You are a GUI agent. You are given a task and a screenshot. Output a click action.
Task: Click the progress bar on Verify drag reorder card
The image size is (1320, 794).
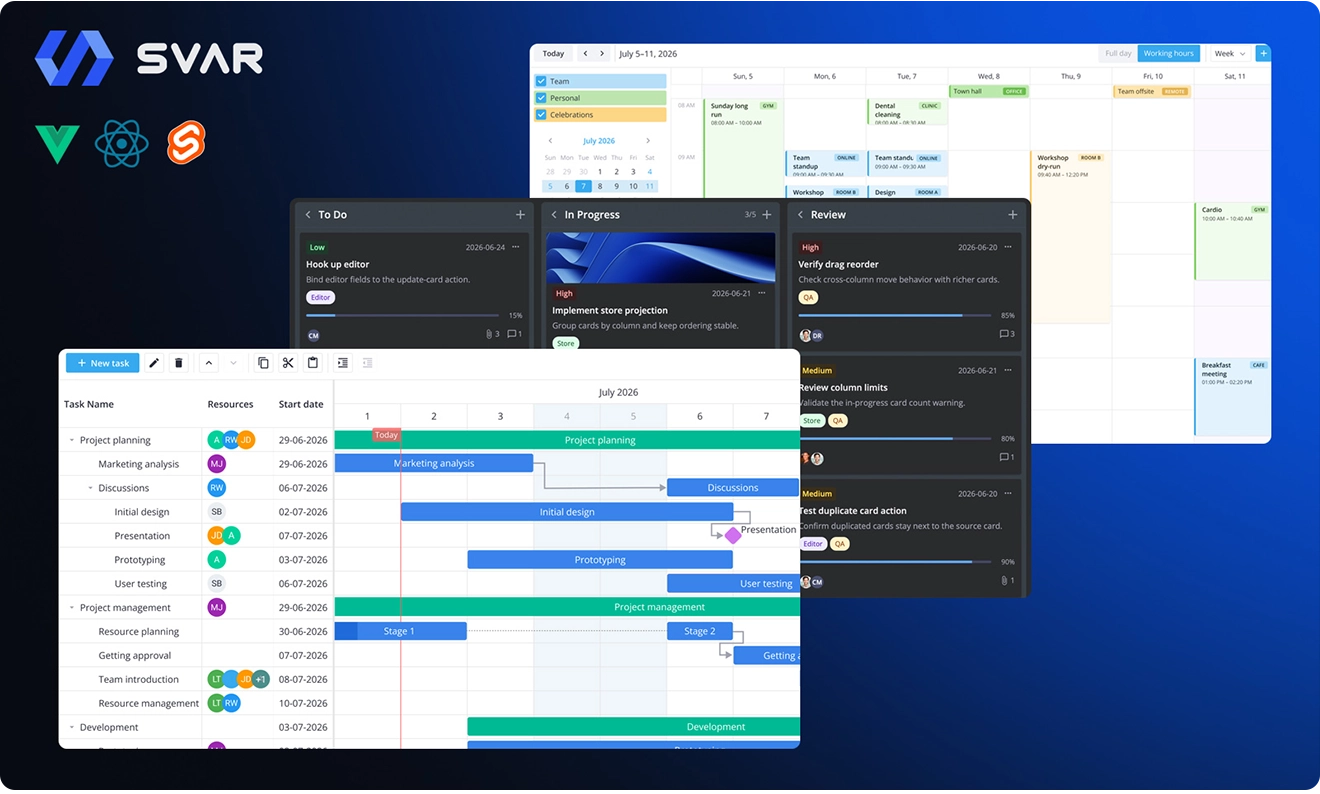coord(896,316)
